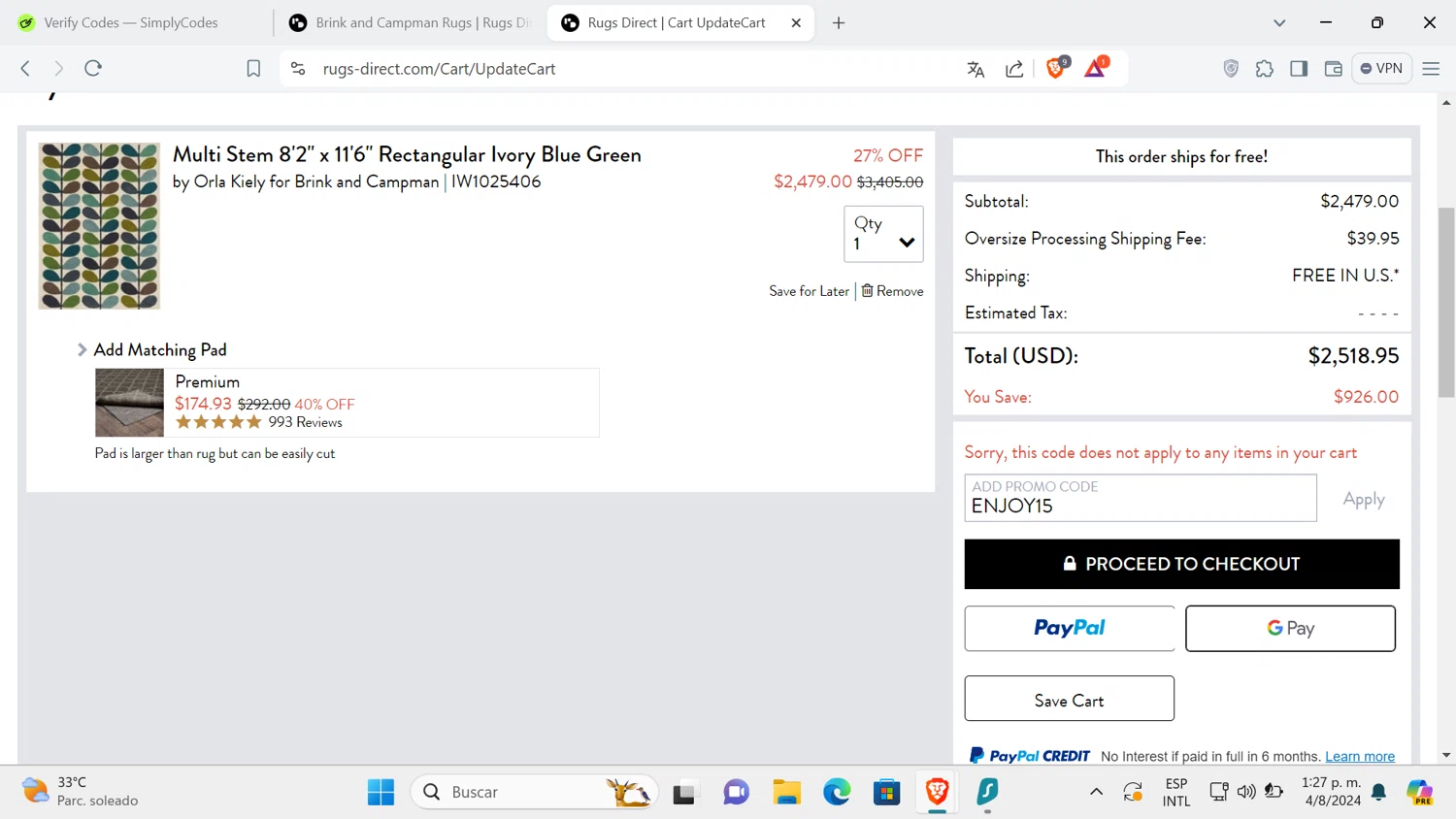Open PayPal Credit Learn more link

[x=1360, y=756]
